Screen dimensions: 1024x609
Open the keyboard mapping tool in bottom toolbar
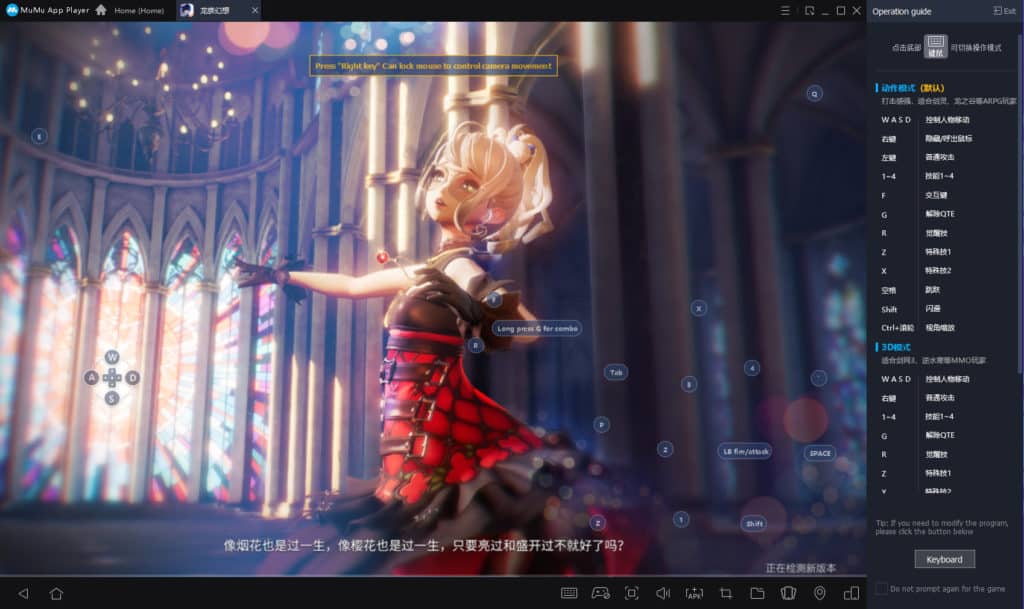569,593
